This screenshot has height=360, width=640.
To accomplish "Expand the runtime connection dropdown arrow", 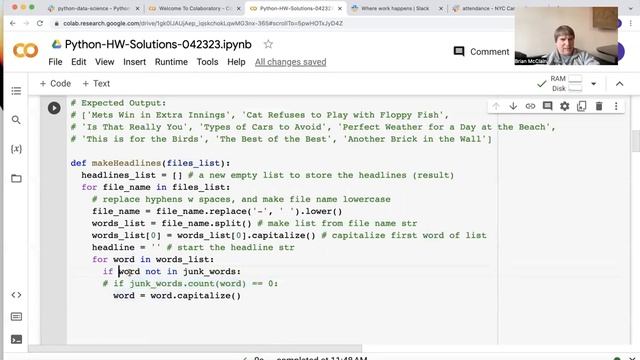I will tap(593, 84).
